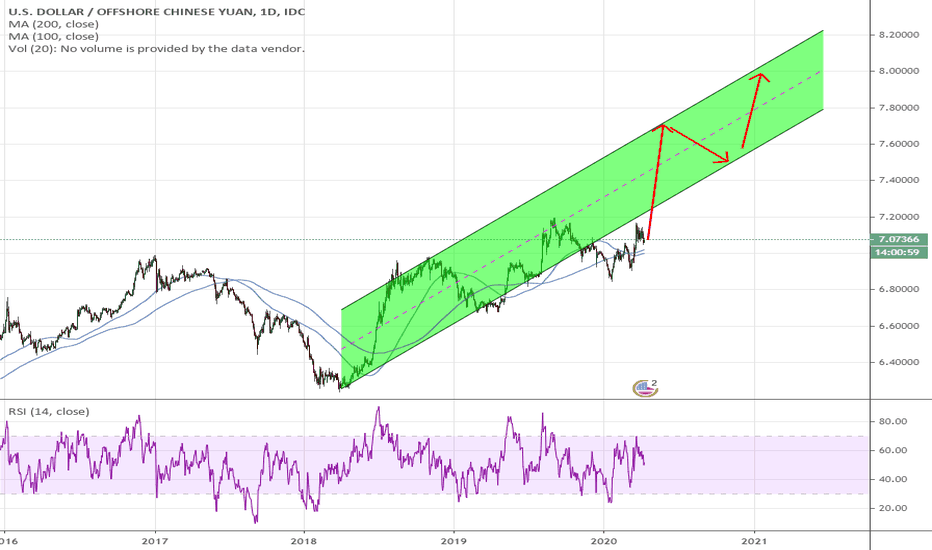
Task: Click the 8.00000 price axis label
Action: (899, 71)
